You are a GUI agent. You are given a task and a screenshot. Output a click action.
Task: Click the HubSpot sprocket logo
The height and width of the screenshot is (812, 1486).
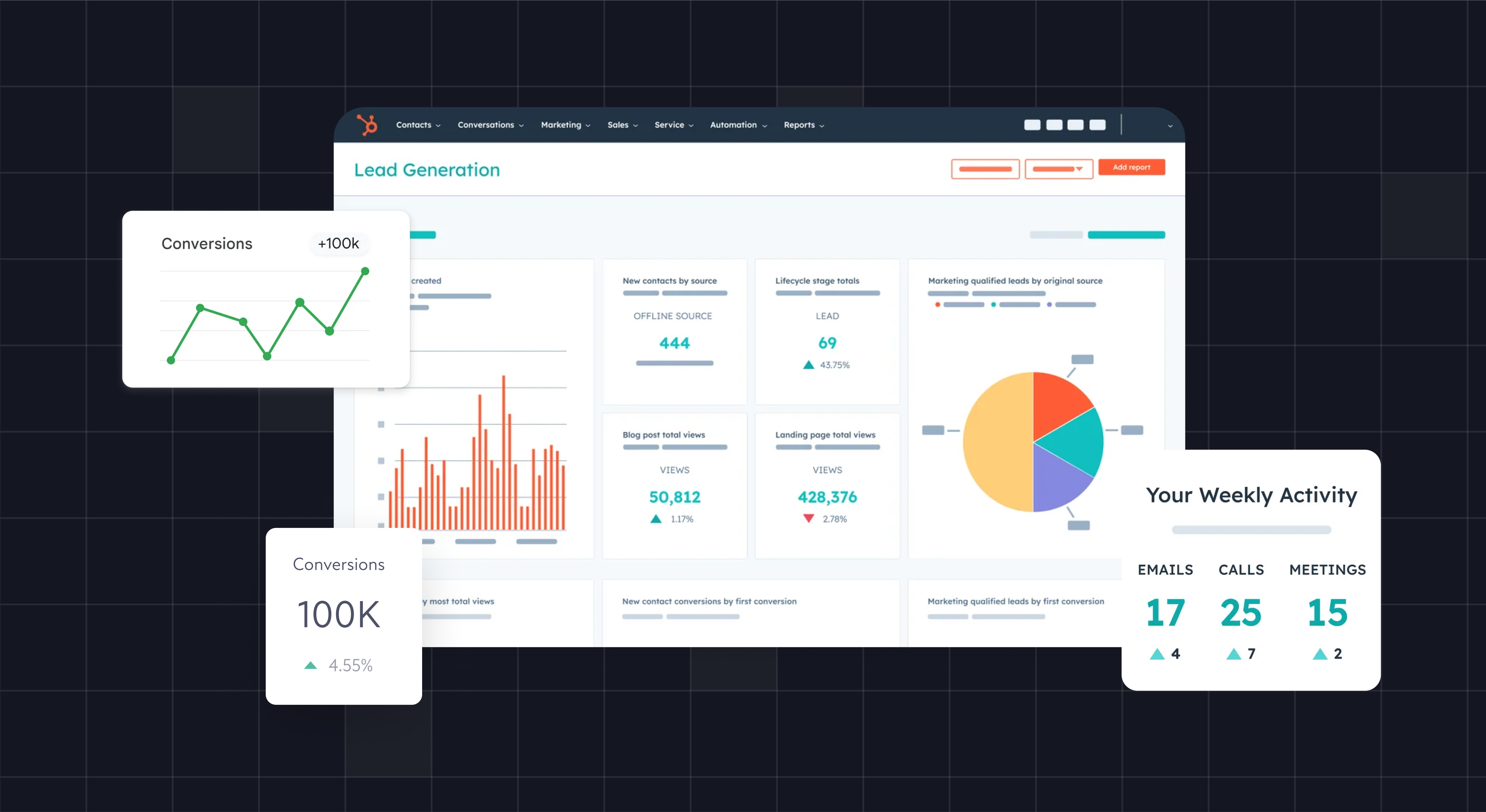(x=367, y=124)
